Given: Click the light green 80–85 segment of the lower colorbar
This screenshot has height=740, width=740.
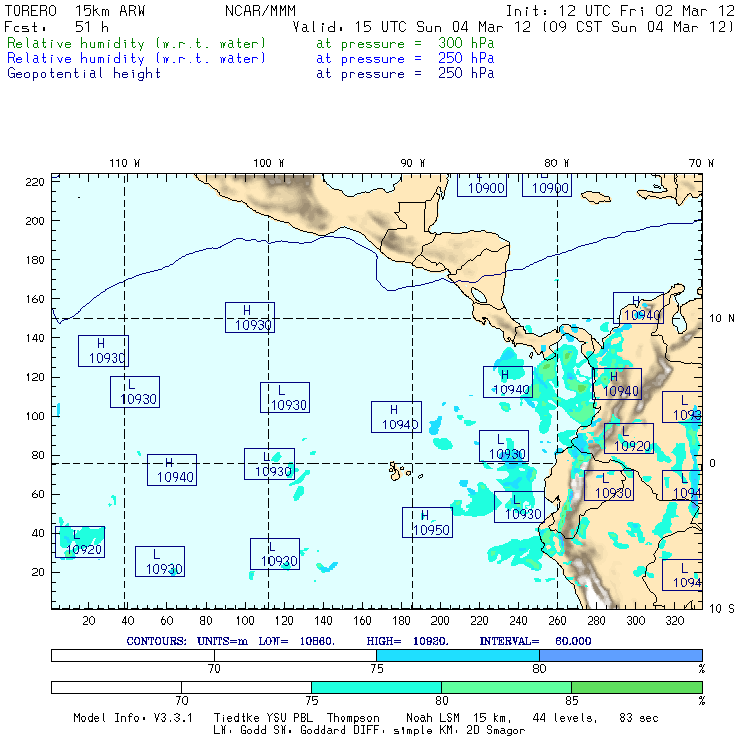Looking at the screenshot, I should point(505,688).
